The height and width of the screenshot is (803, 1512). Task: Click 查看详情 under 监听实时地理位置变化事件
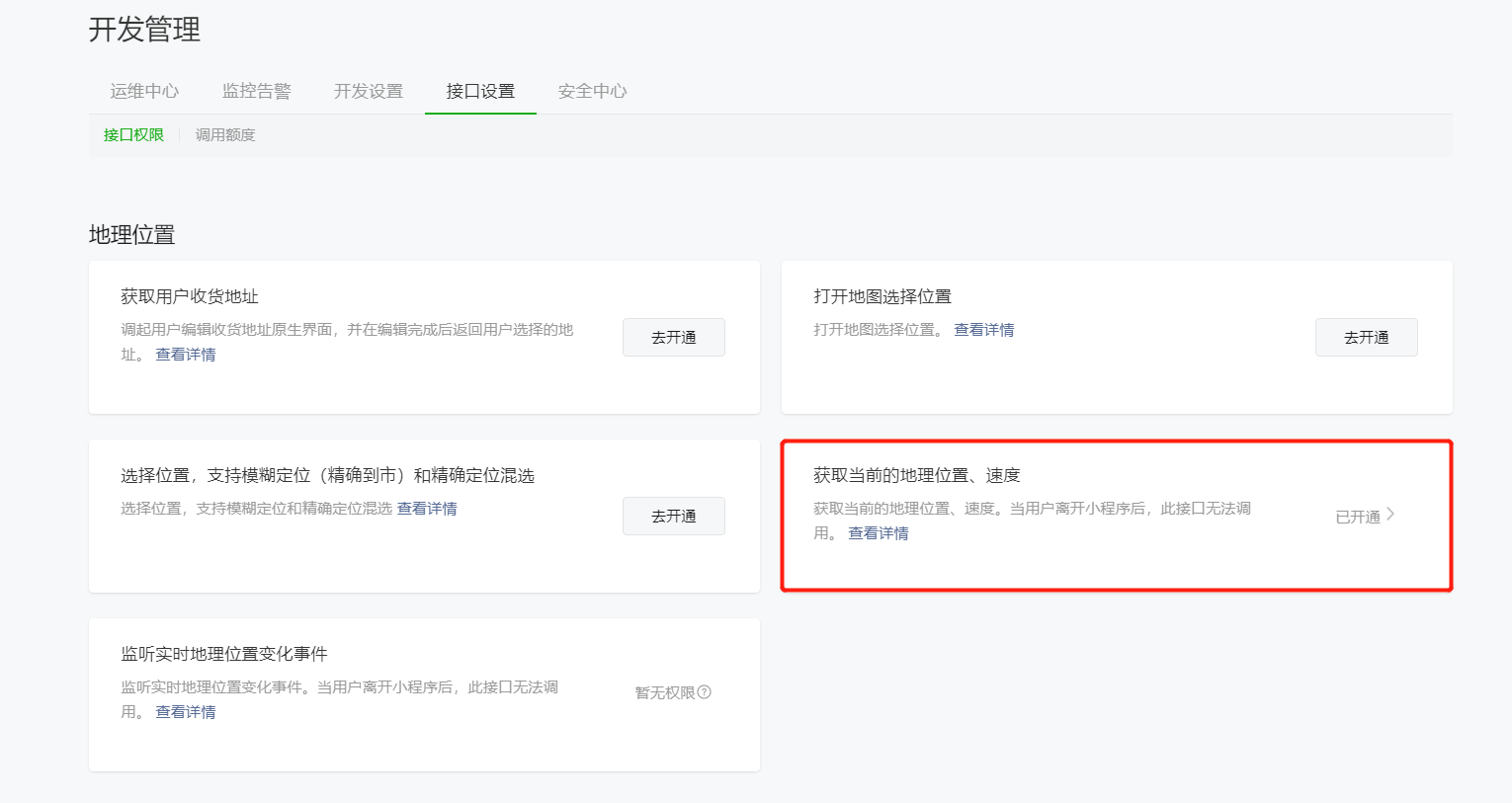point(186,712)
